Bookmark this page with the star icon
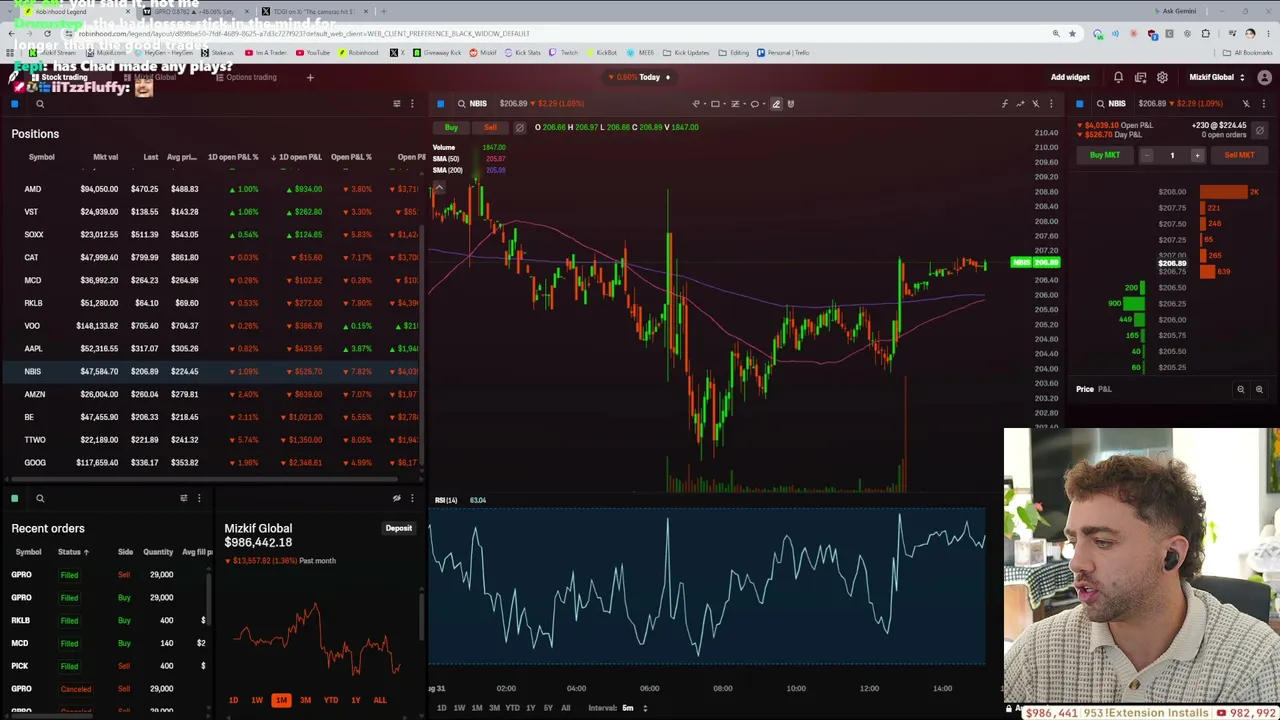The height and width of the screenshot is (720, 1280). tap(1072, 34)
